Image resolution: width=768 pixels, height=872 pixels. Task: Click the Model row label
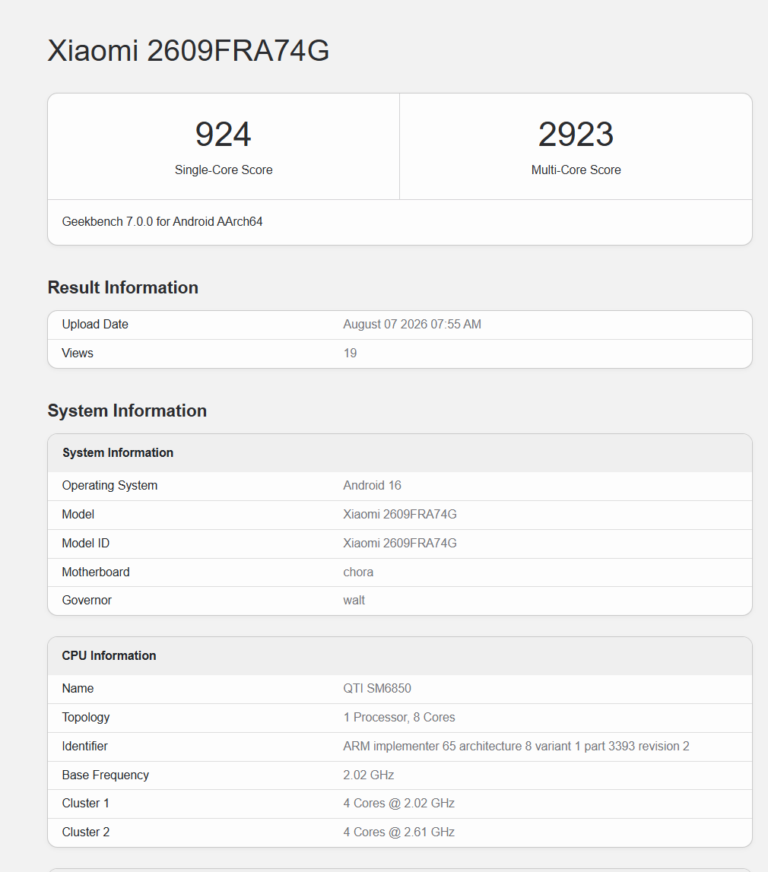pyautogui.click(x=78, y=514)
